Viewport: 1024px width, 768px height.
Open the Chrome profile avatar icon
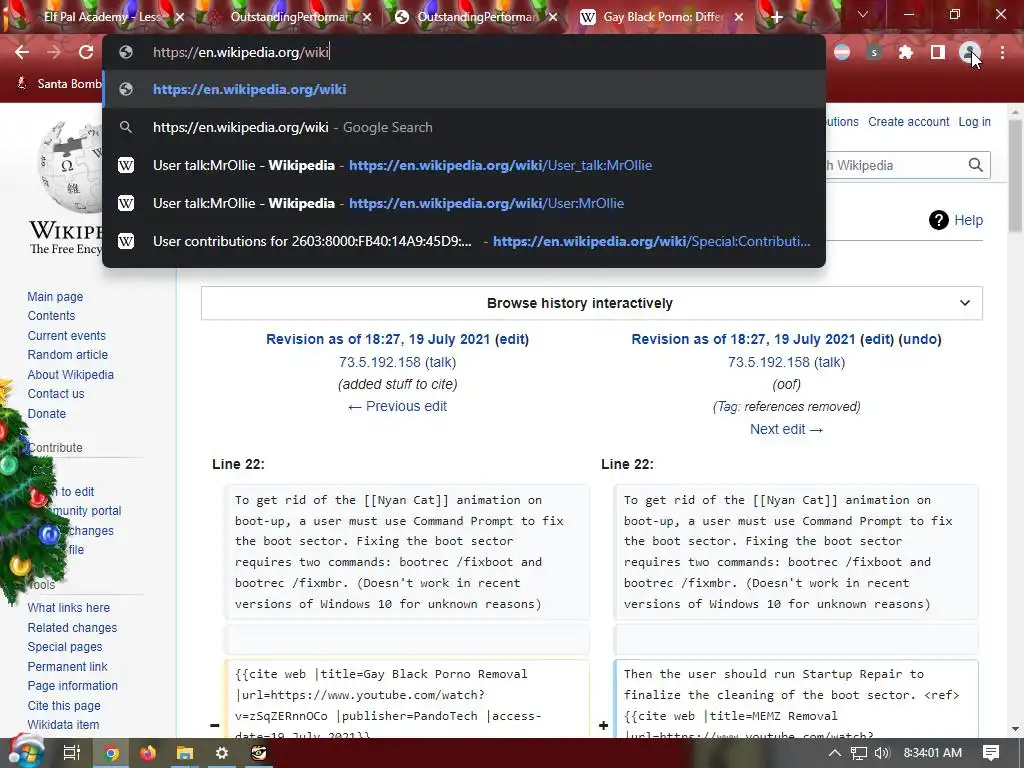[970, 52]
